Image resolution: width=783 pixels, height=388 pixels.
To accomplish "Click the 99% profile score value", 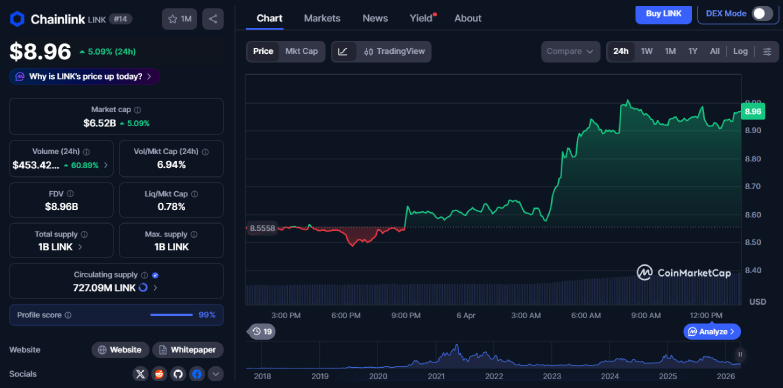I will 207,315.
